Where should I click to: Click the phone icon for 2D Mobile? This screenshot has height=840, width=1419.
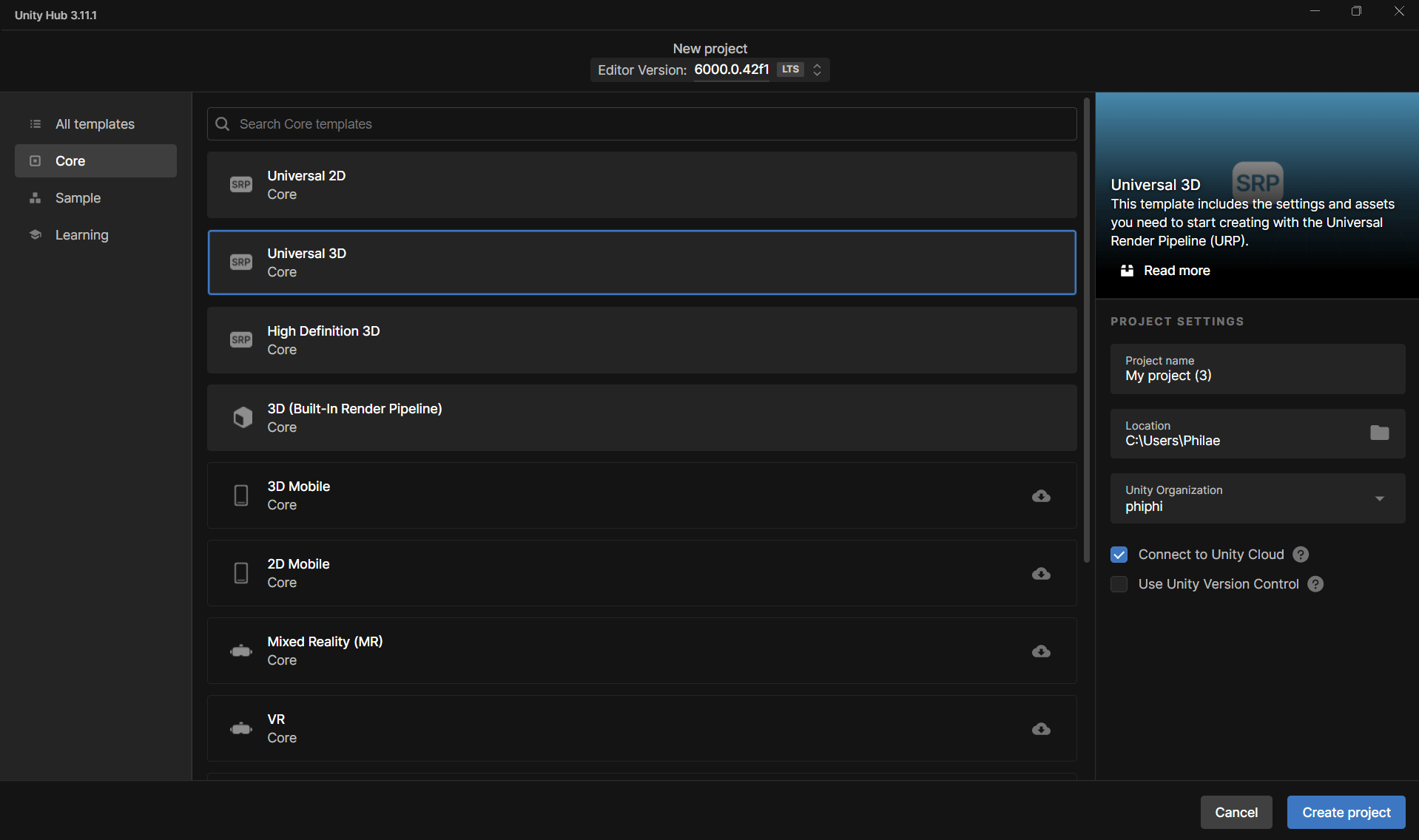tap(241, 573)
